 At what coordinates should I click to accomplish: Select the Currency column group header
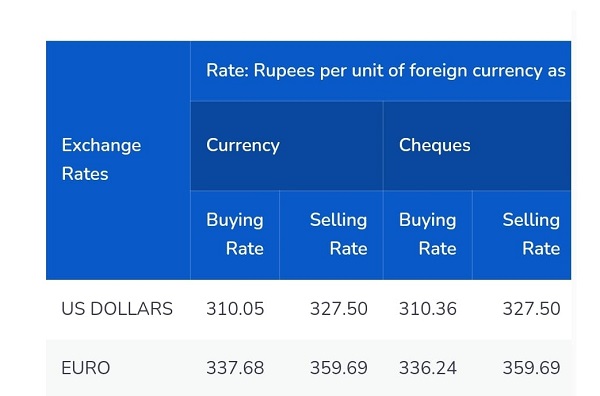(x=287, y=145)
